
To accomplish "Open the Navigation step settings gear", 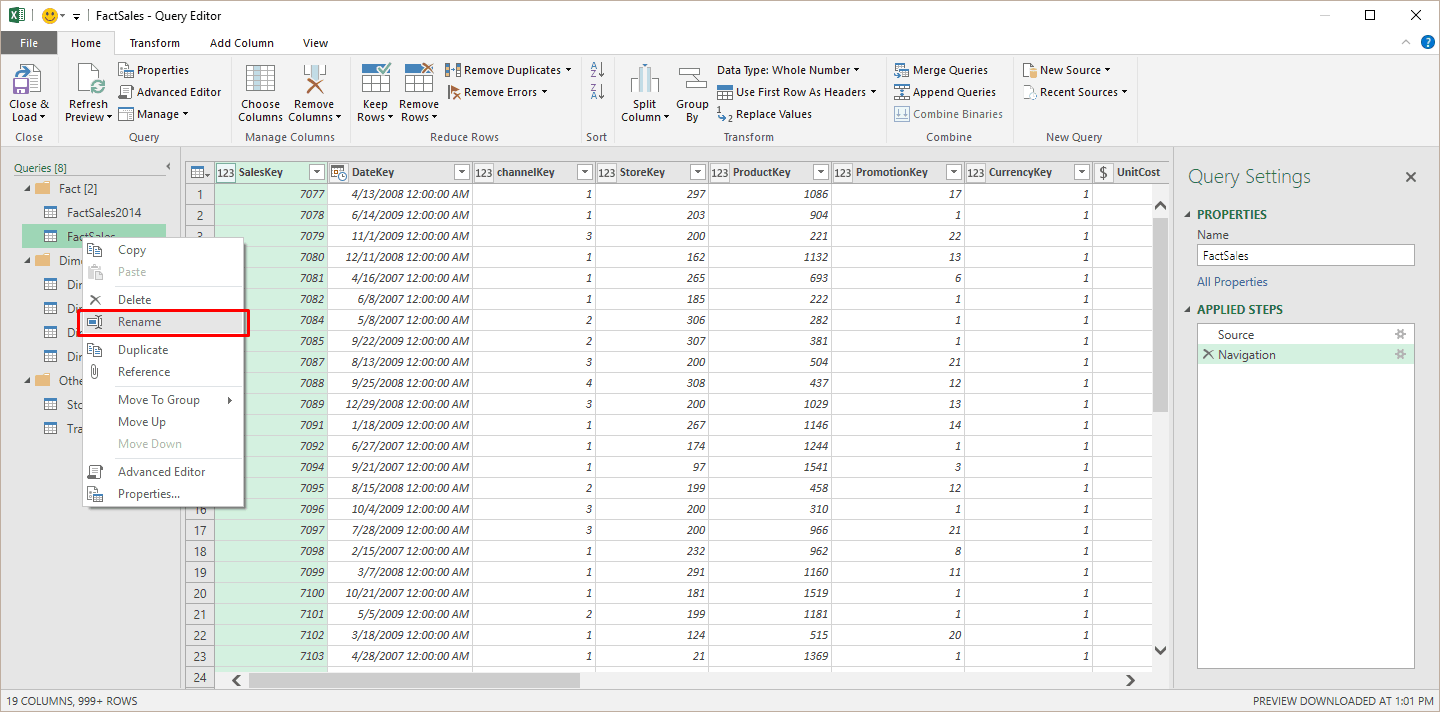I will pos(1401,354).
